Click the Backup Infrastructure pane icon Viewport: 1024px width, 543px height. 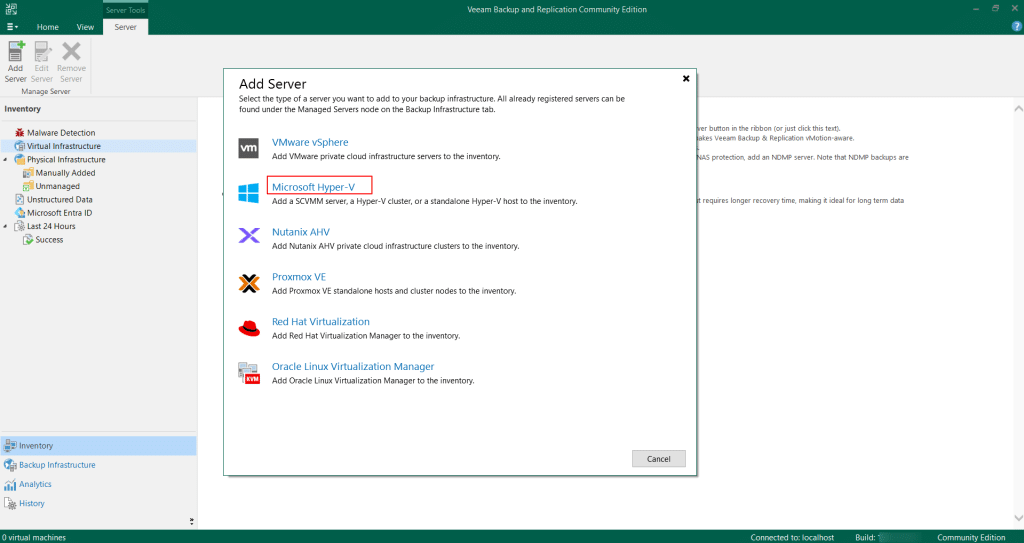[x=10, y=465]
